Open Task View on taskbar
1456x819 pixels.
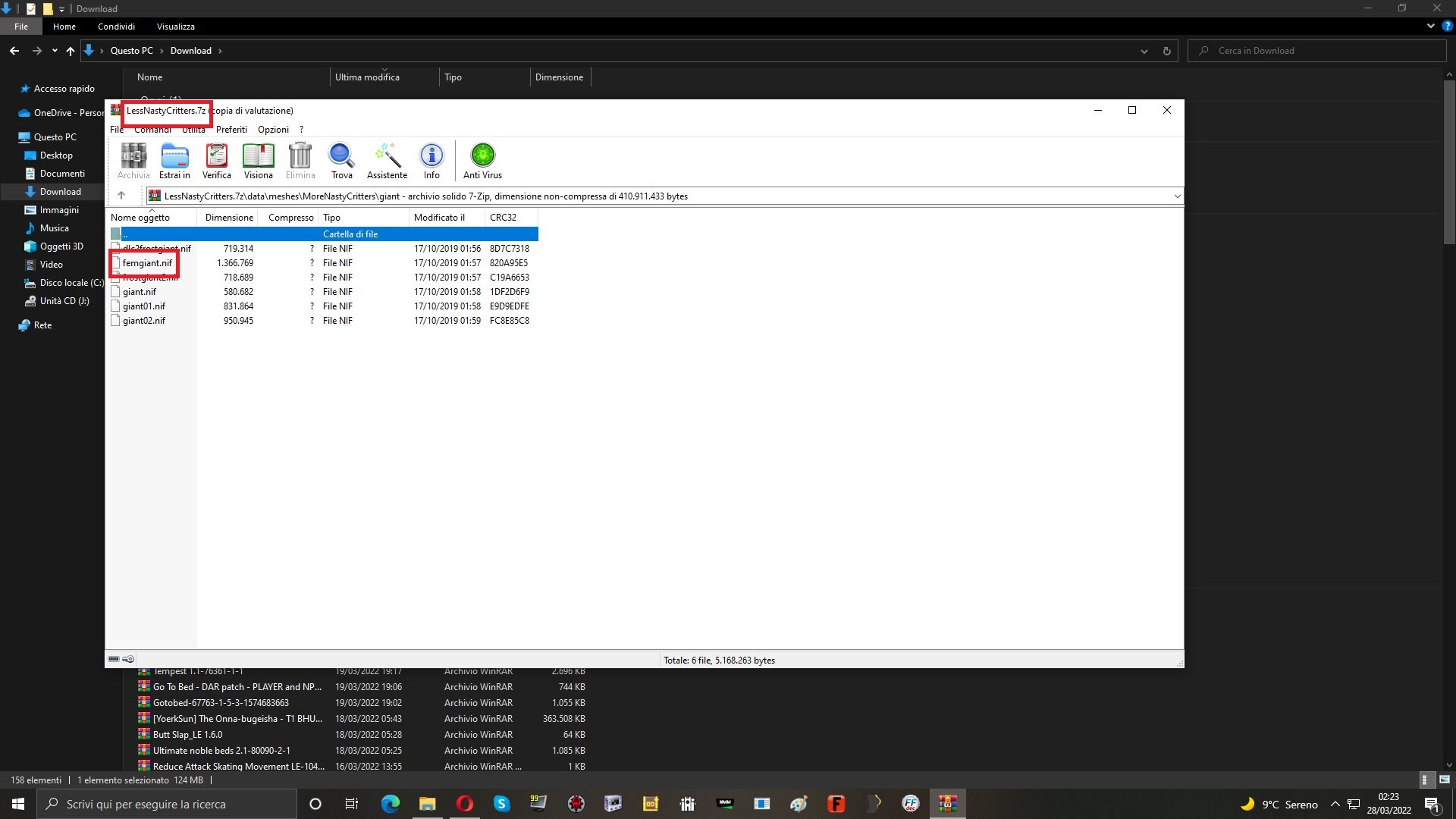click(352, 804)
